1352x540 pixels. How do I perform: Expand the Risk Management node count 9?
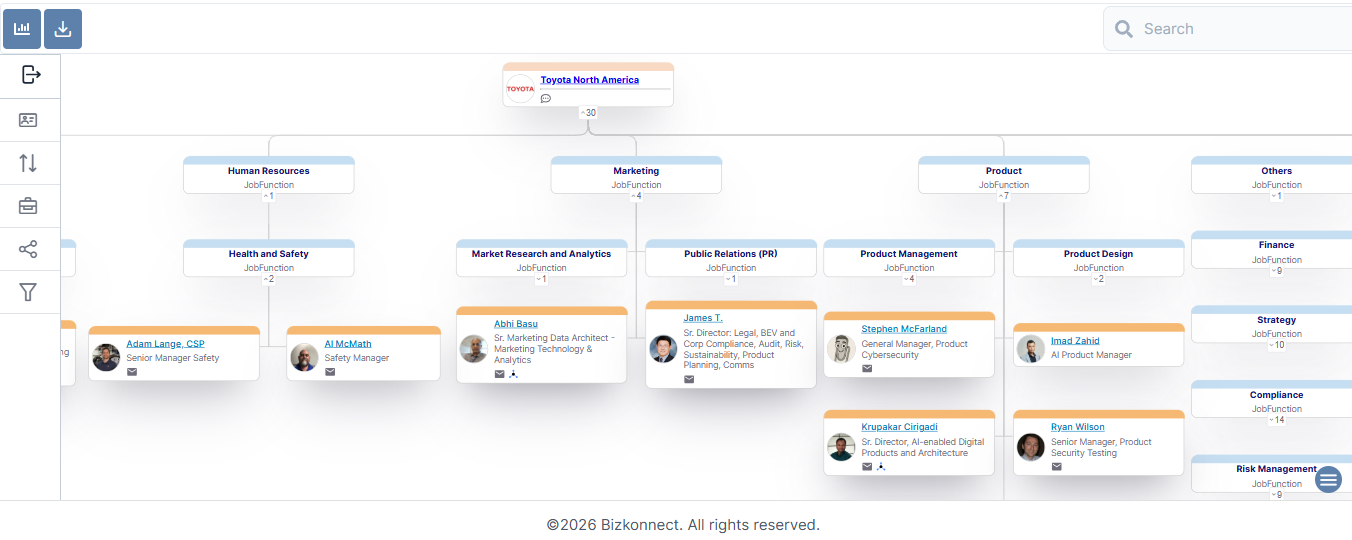1276,494
